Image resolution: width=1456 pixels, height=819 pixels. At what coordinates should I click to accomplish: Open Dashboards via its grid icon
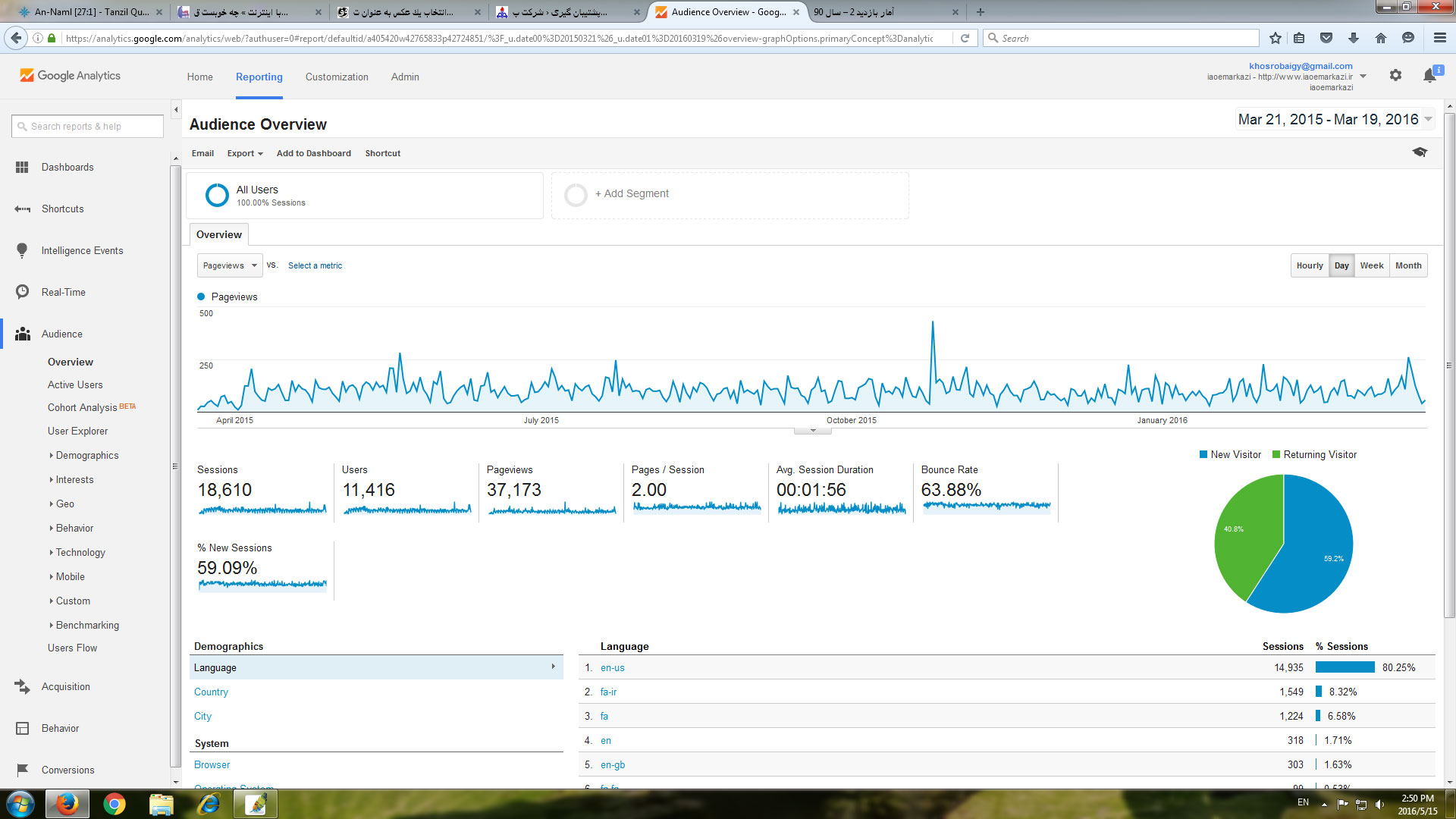(x=23, y=167)
